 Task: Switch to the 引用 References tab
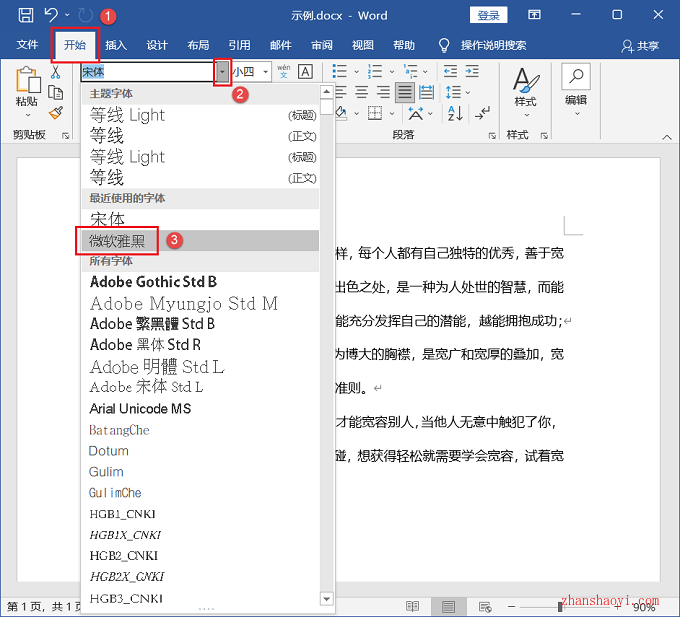click(x=239, y=45)
